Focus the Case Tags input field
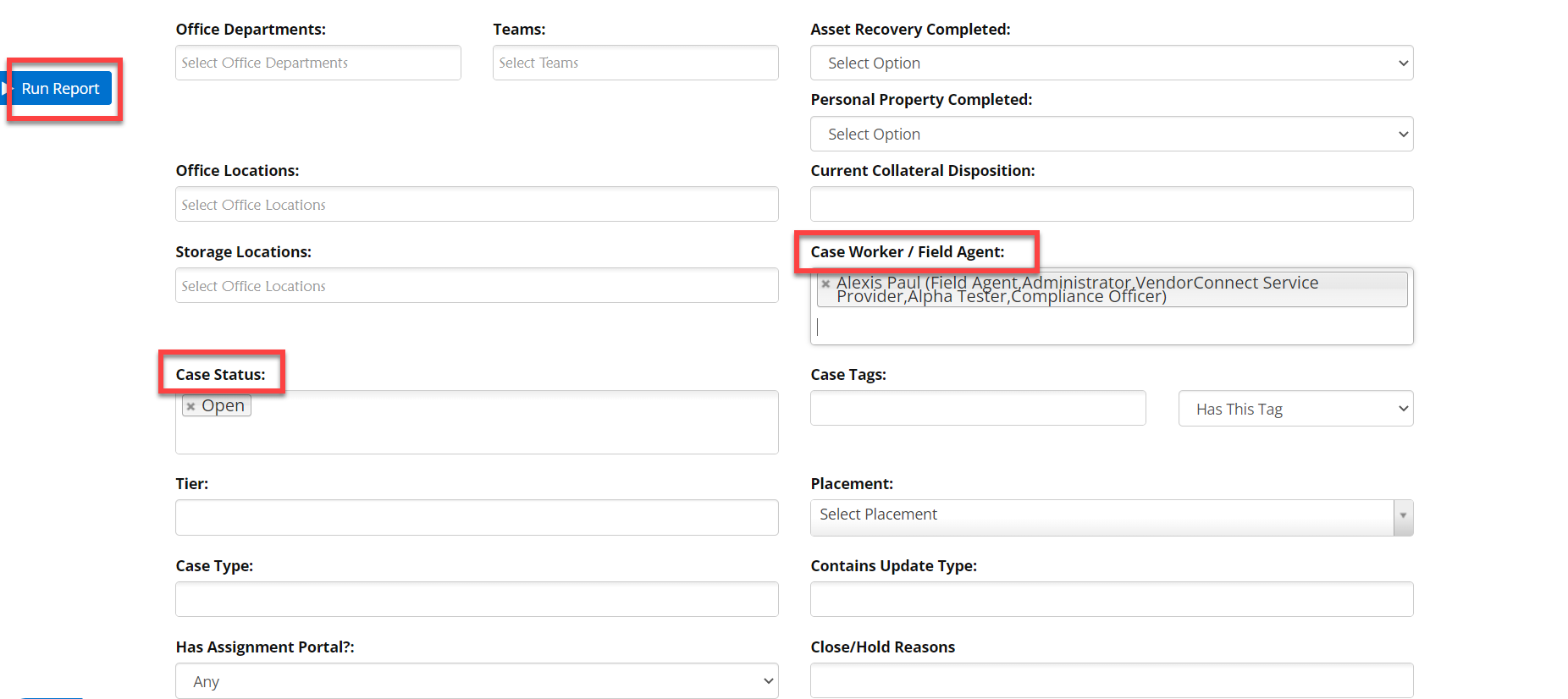Screen dimensions: 1568x699 click(978, 408)
